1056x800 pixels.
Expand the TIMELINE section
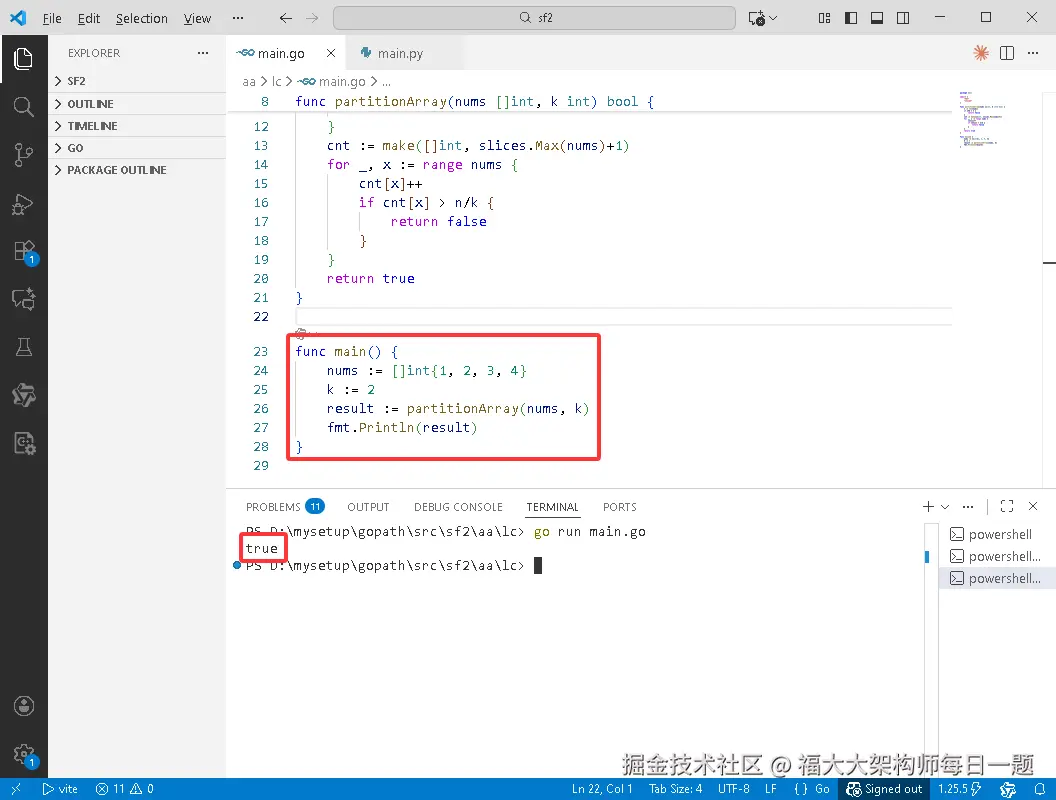click(x=137, y=126)
